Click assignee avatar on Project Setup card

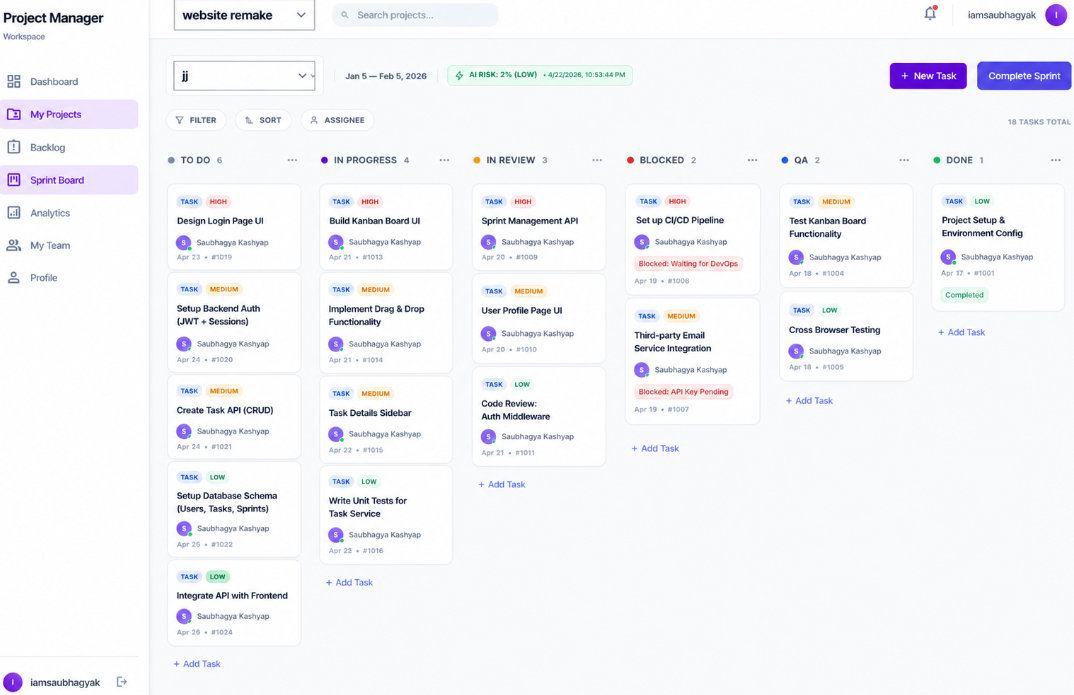coord(948,257)
